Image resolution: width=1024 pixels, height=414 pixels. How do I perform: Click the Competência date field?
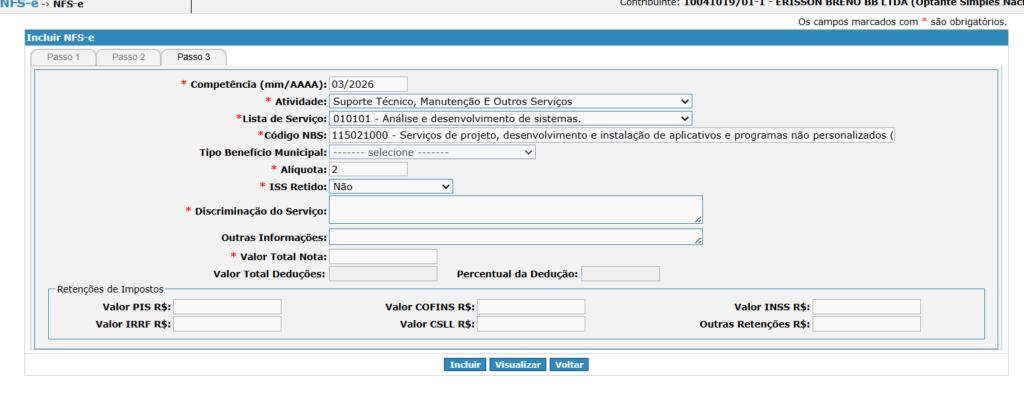point(368,84)
